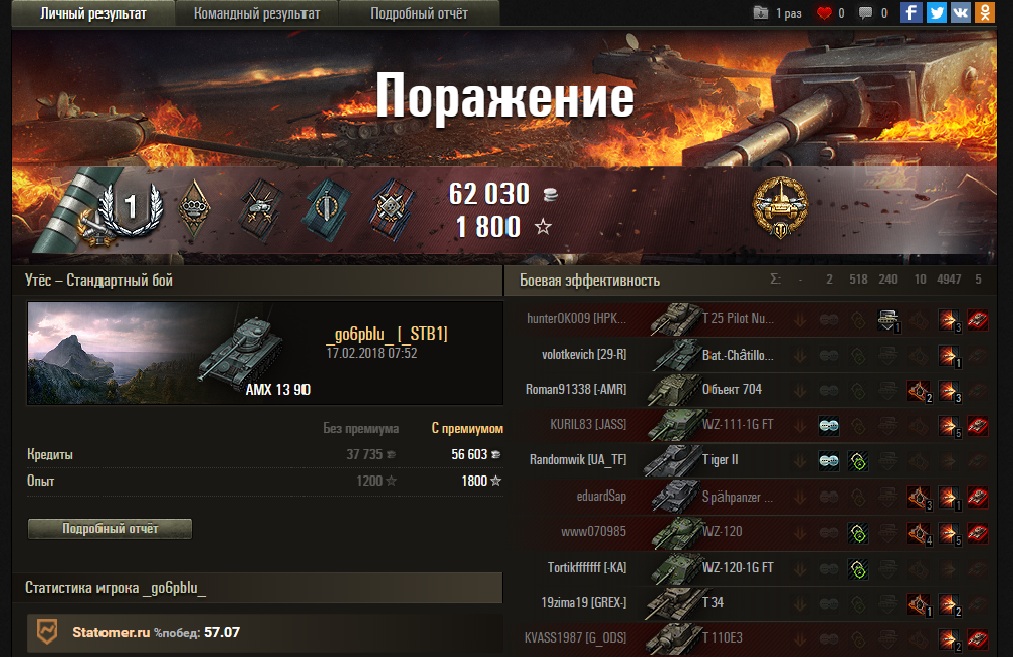
Task: Click the red heart likes icon
Action: (x=824, y=13)
